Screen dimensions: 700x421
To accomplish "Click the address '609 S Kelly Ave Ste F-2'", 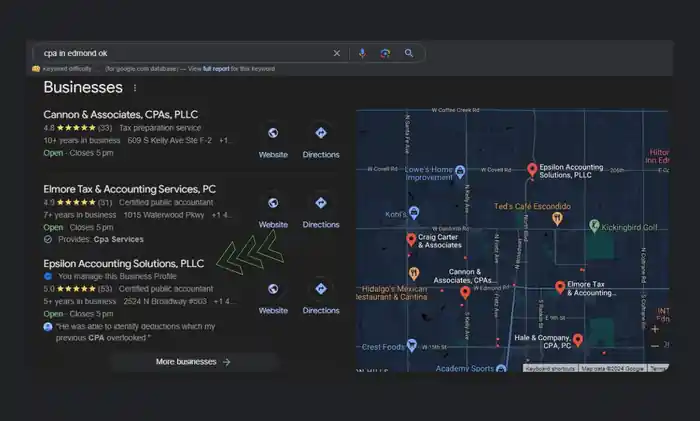I will [170, 141].
